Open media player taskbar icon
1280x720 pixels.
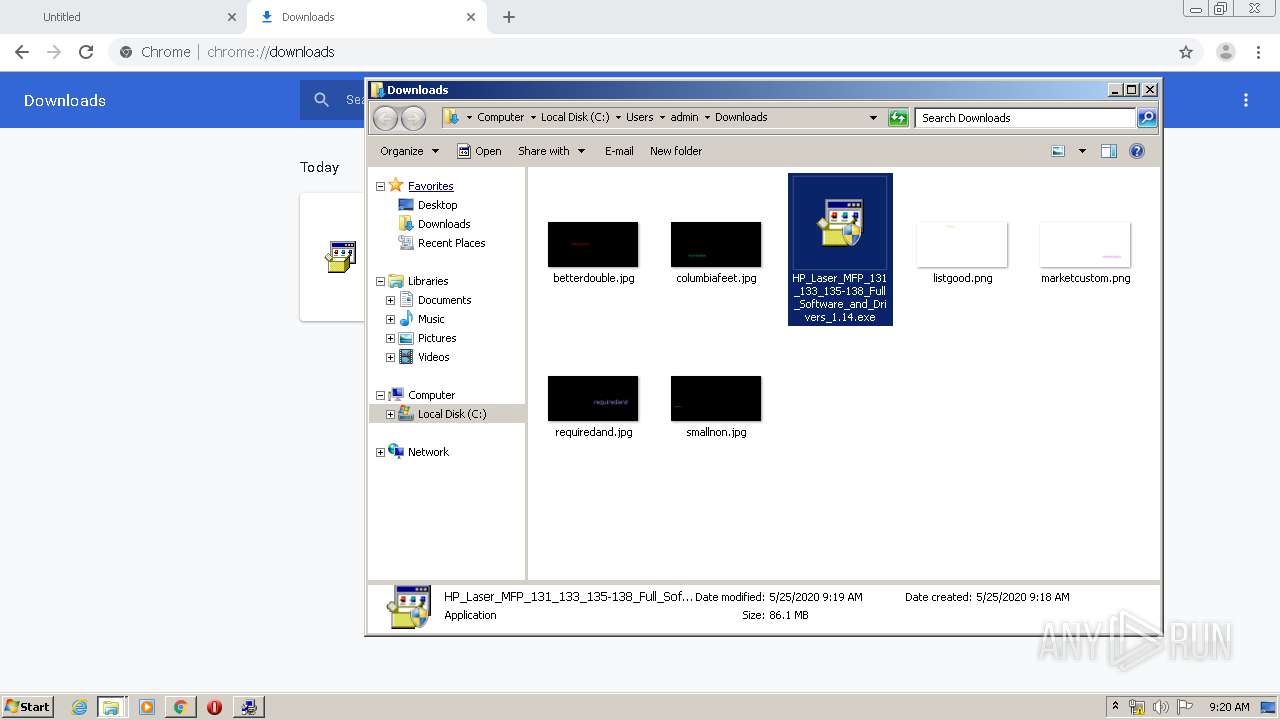click(x=147, y=707)
